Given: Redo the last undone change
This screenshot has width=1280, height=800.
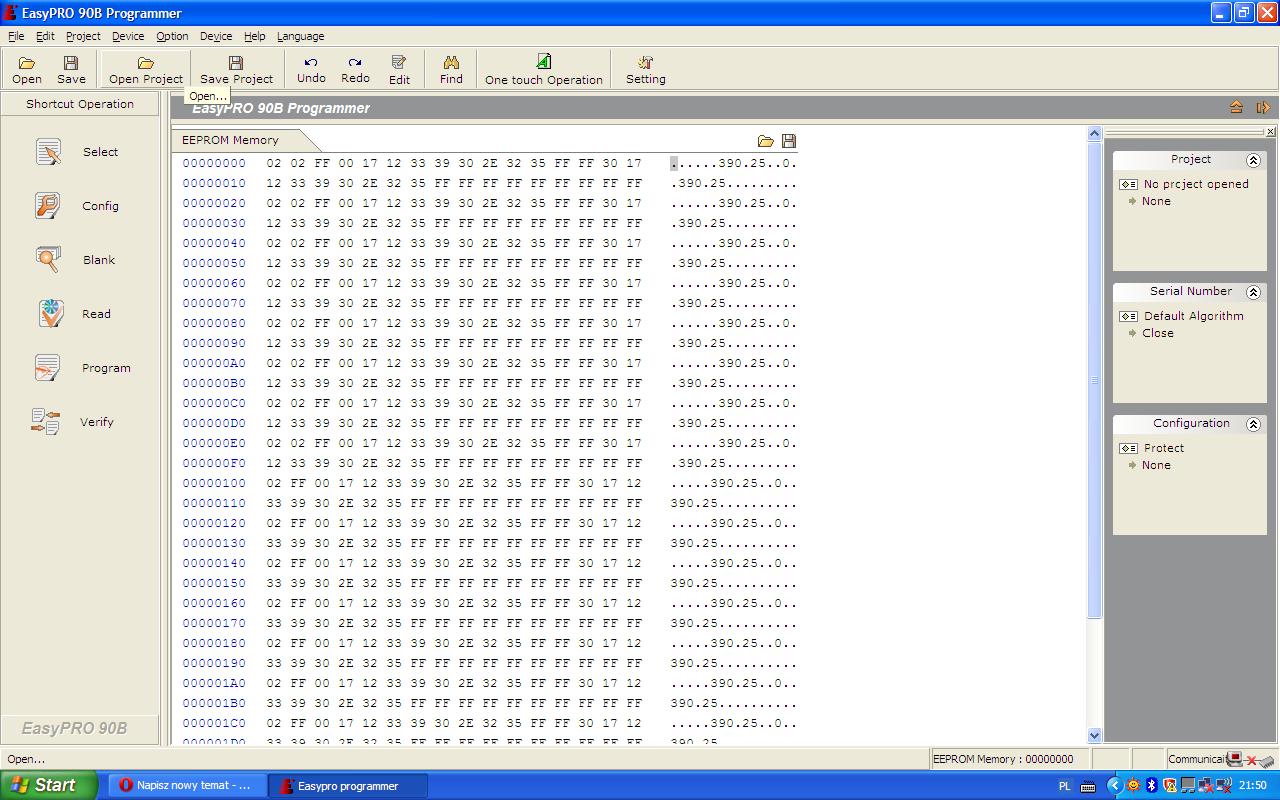Looking at the screenshot, I should (355, 69).
